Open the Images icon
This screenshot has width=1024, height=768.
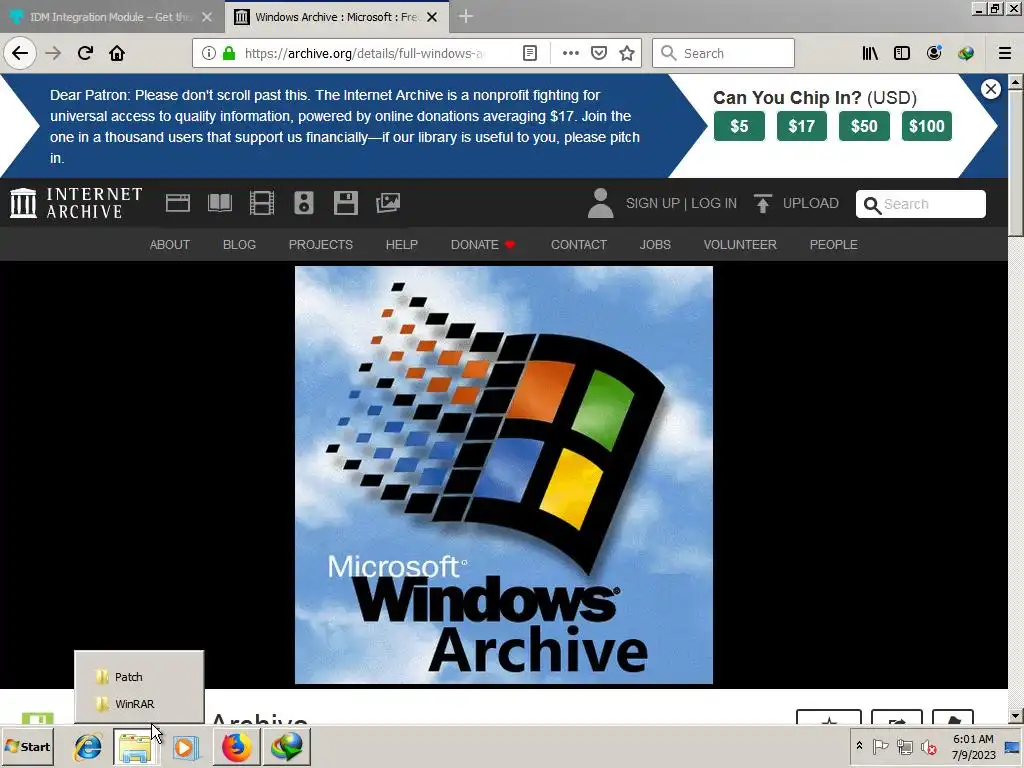(x=388, y=203)
